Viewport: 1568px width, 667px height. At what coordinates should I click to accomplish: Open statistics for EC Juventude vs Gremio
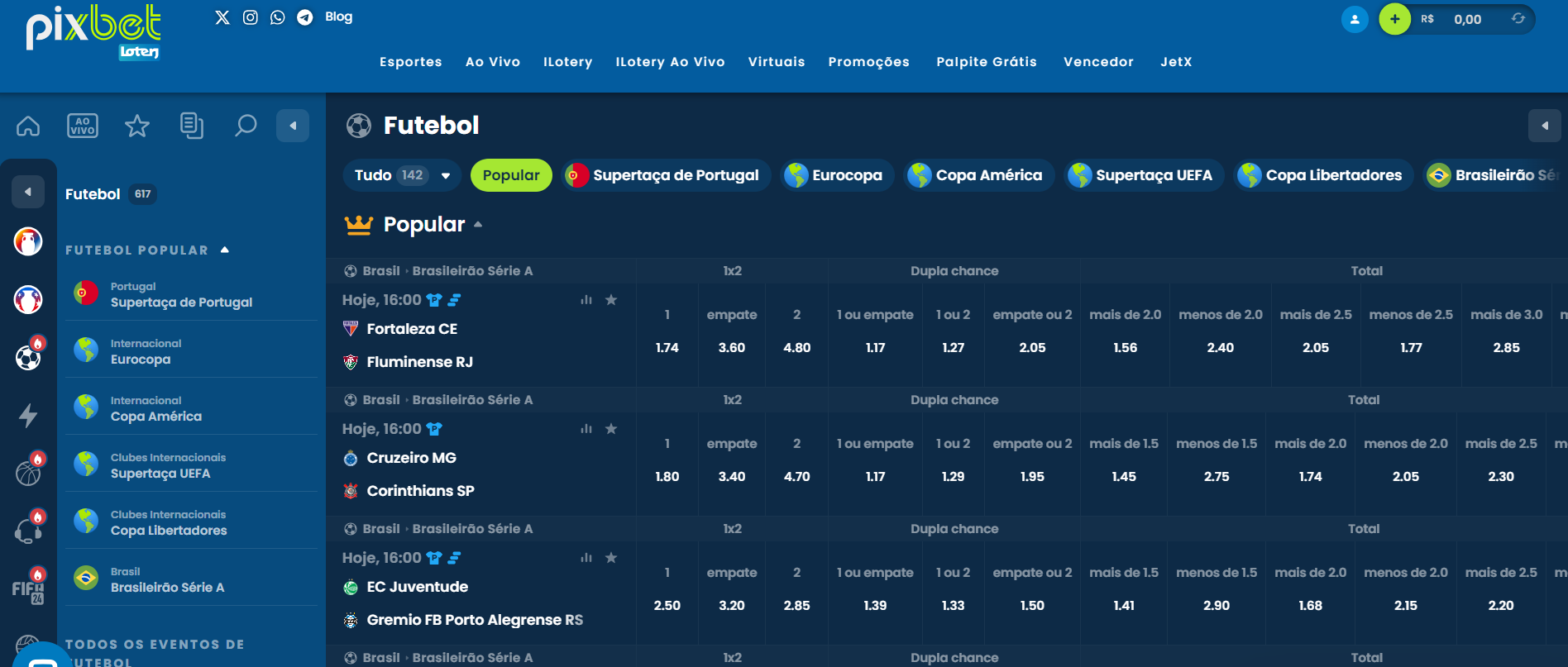coord(586,558)
